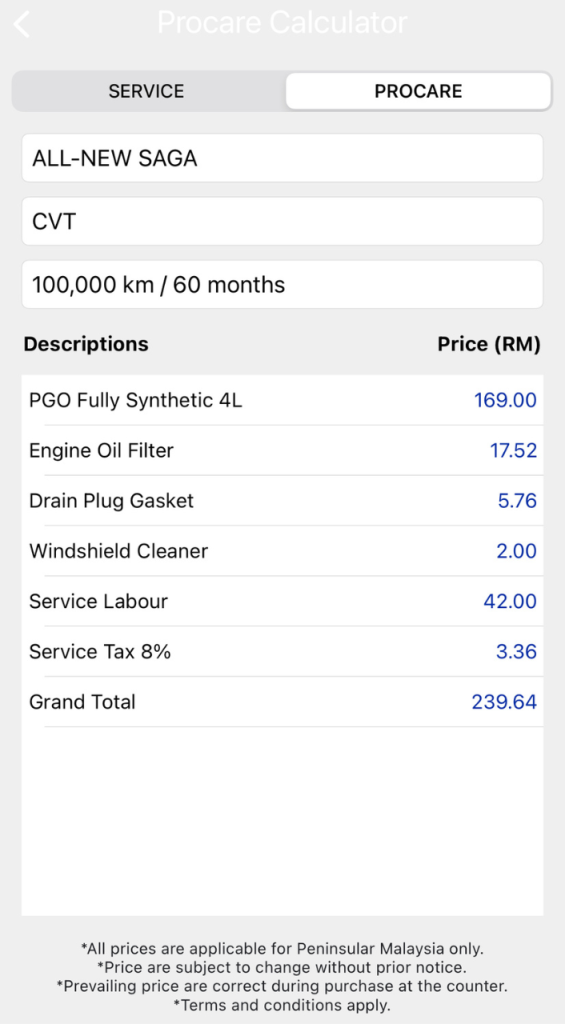The image size is (565, 1024).
Task: Select the Service Labour row label
Action: point(98,601)
